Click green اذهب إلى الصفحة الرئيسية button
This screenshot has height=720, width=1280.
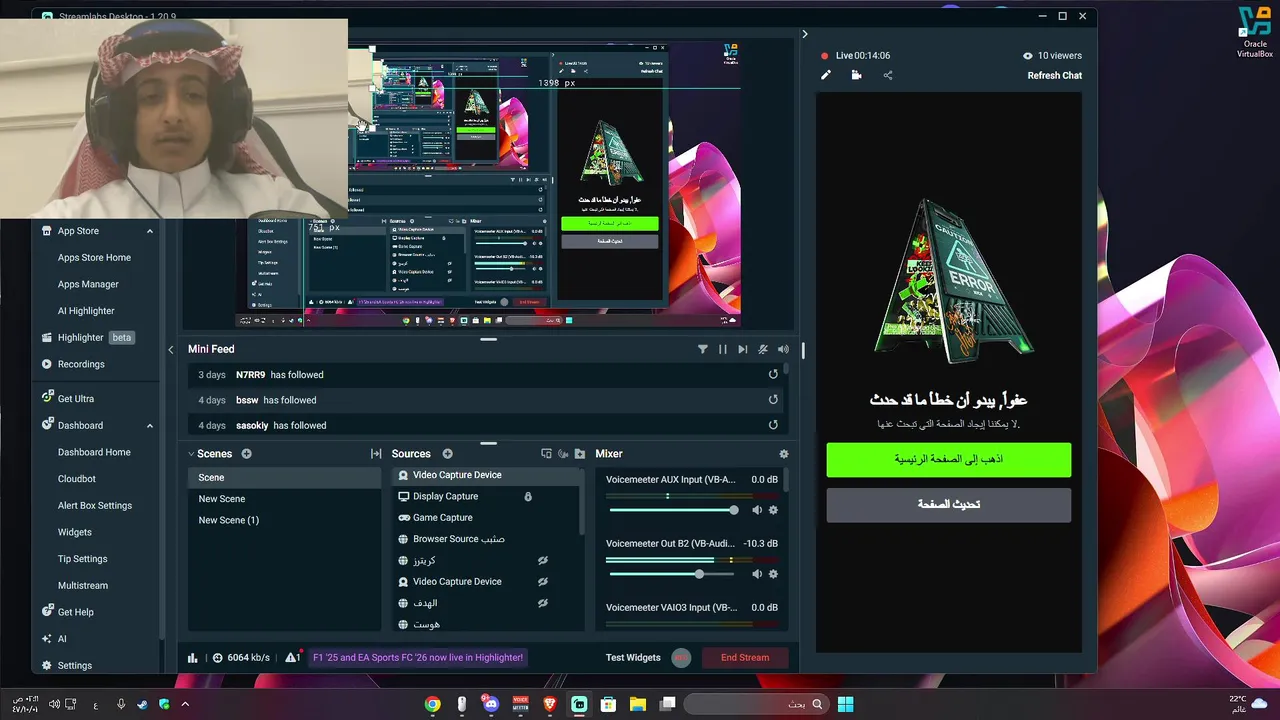[948, 460]
